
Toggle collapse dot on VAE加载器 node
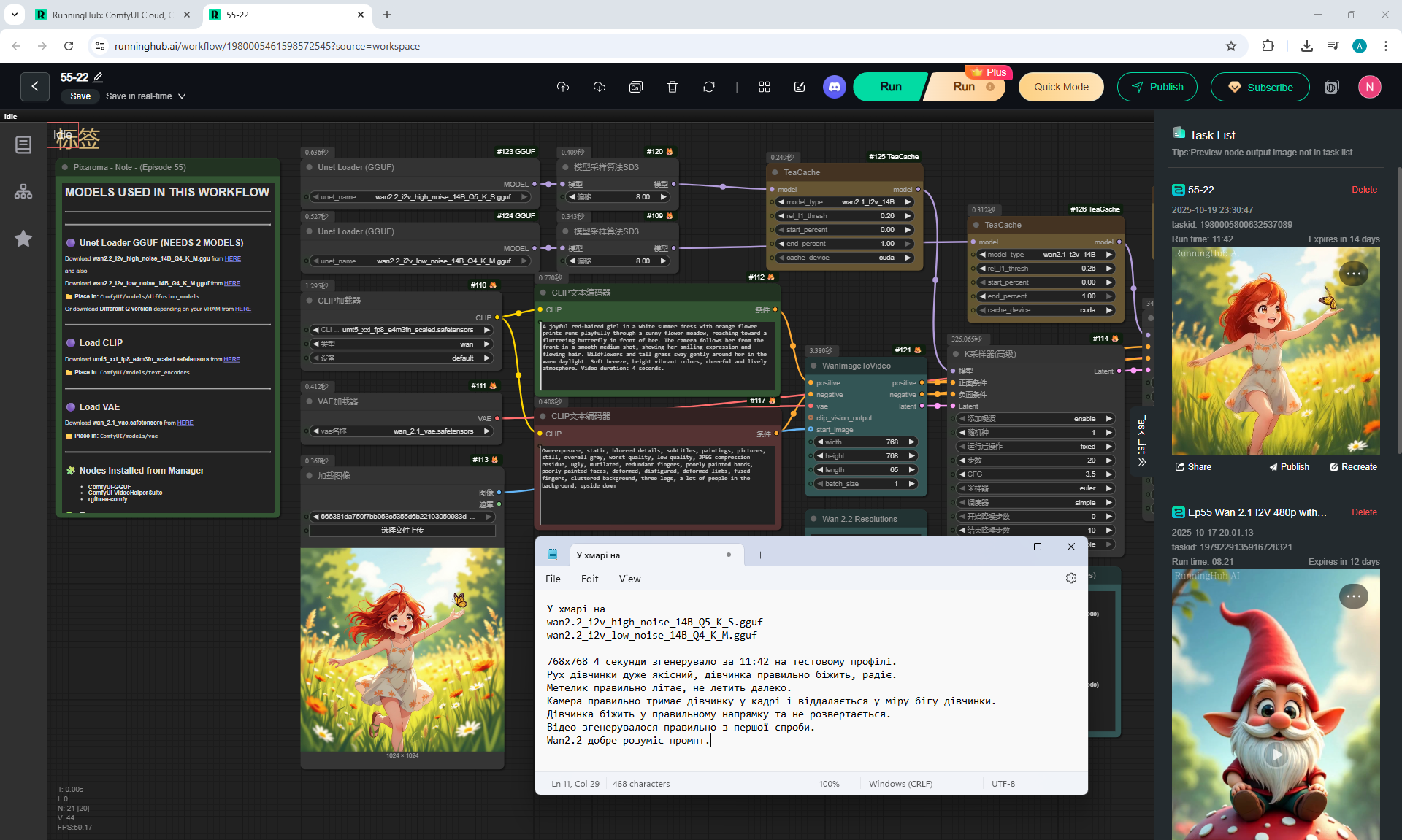pos(310,401)
